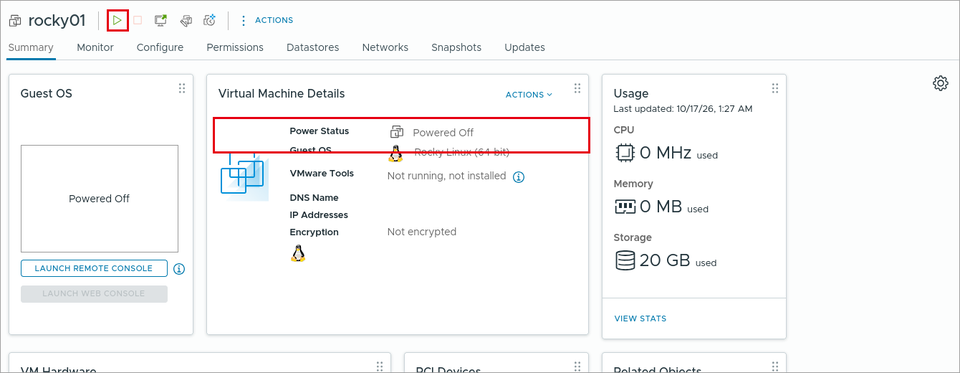This screenshot has width=960, height=373.
Task: Click the red Power Off stop icon
Action: pos(138,20)
